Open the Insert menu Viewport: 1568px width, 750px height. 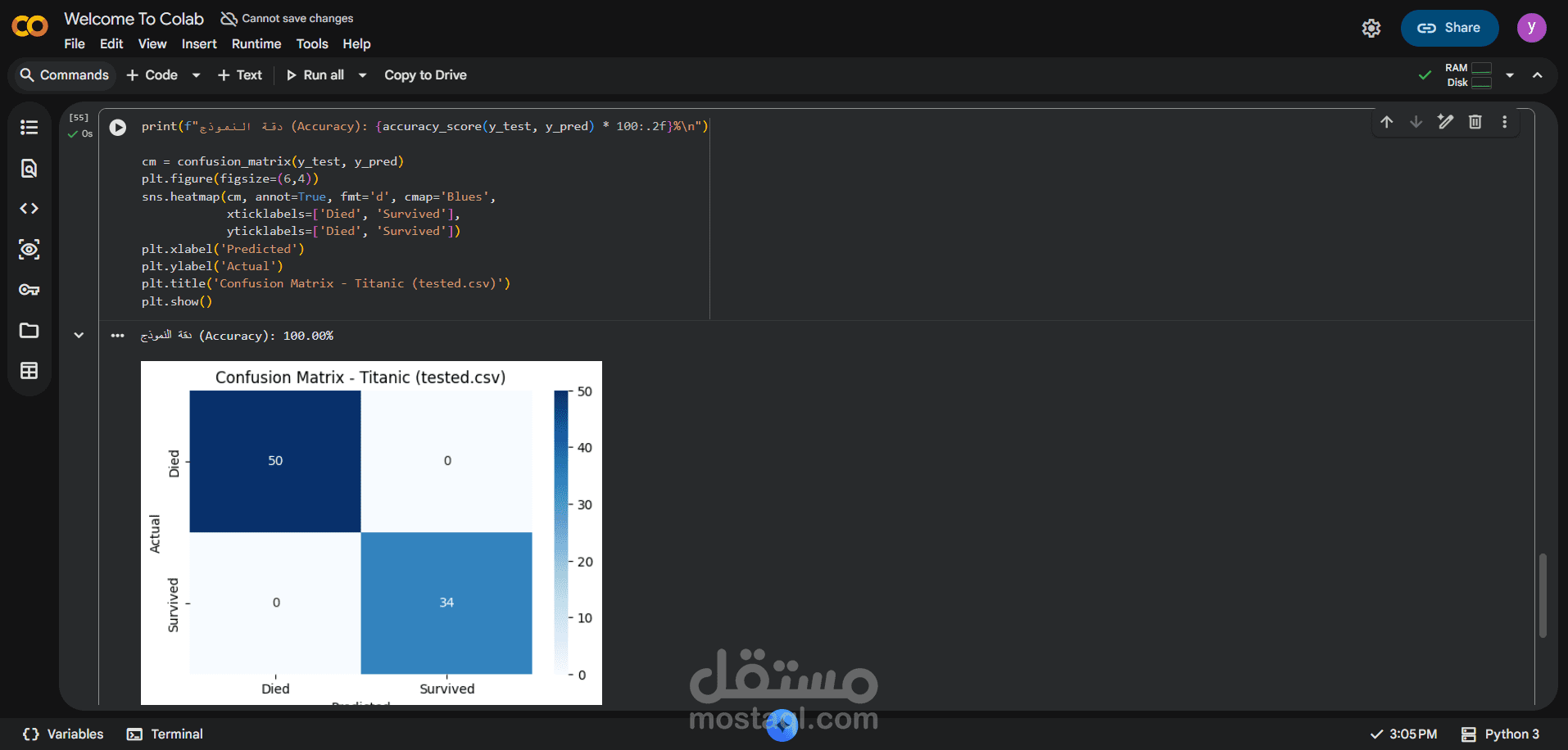coord(199,44)
